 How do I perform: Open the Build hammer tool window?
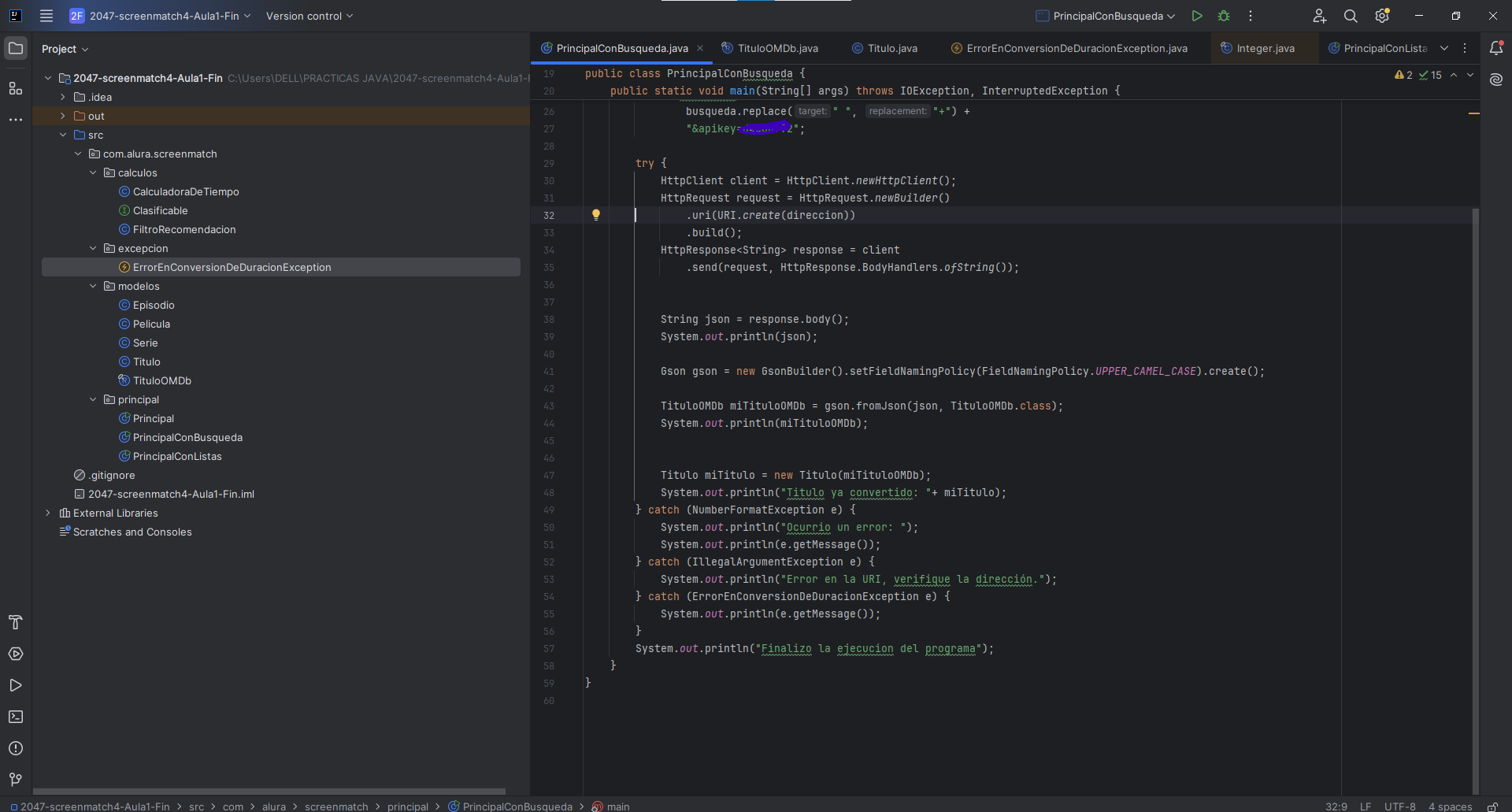[16, 622]
